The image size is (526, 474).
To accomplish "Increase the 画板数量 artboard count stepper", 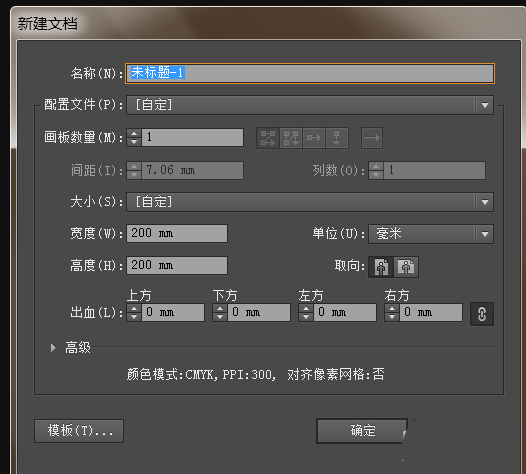I will tap(134, 133).
